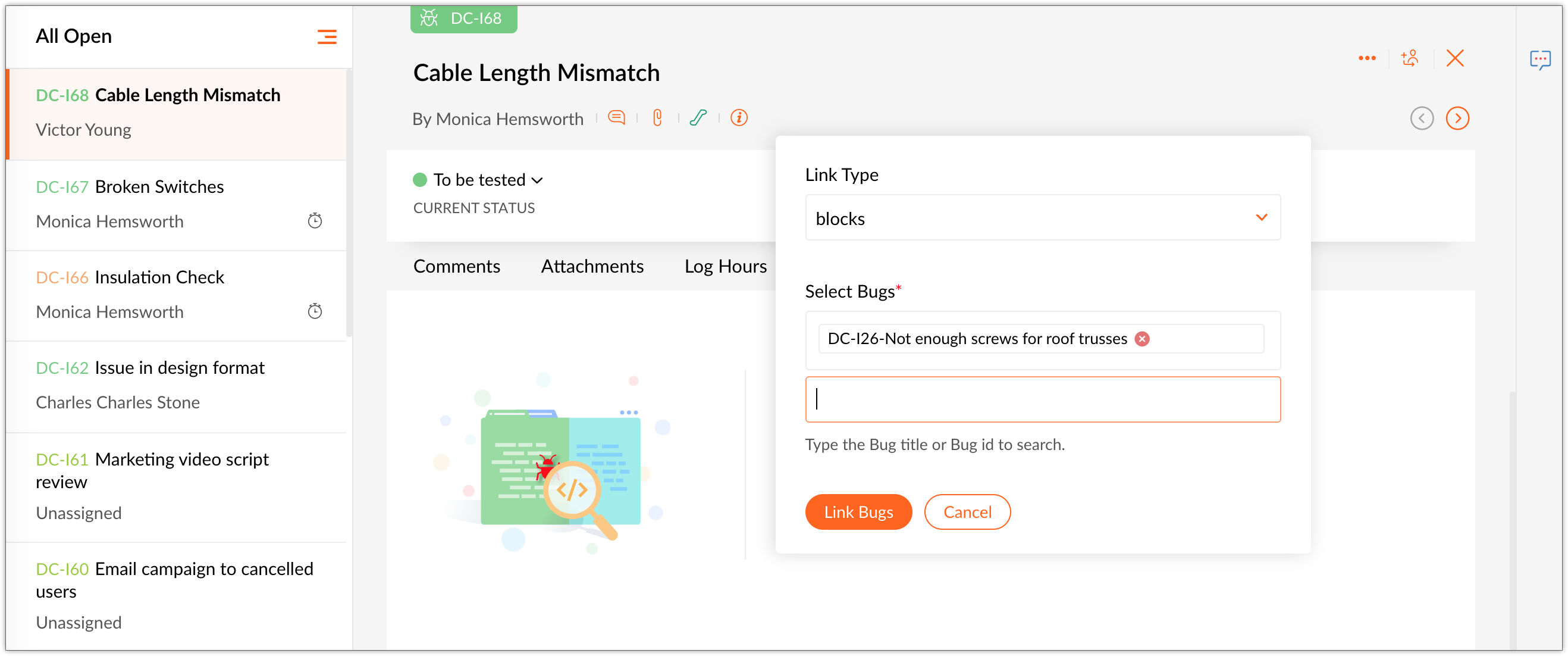
Task: Click the add follower person icon
Action: [x=1410, y=58]
